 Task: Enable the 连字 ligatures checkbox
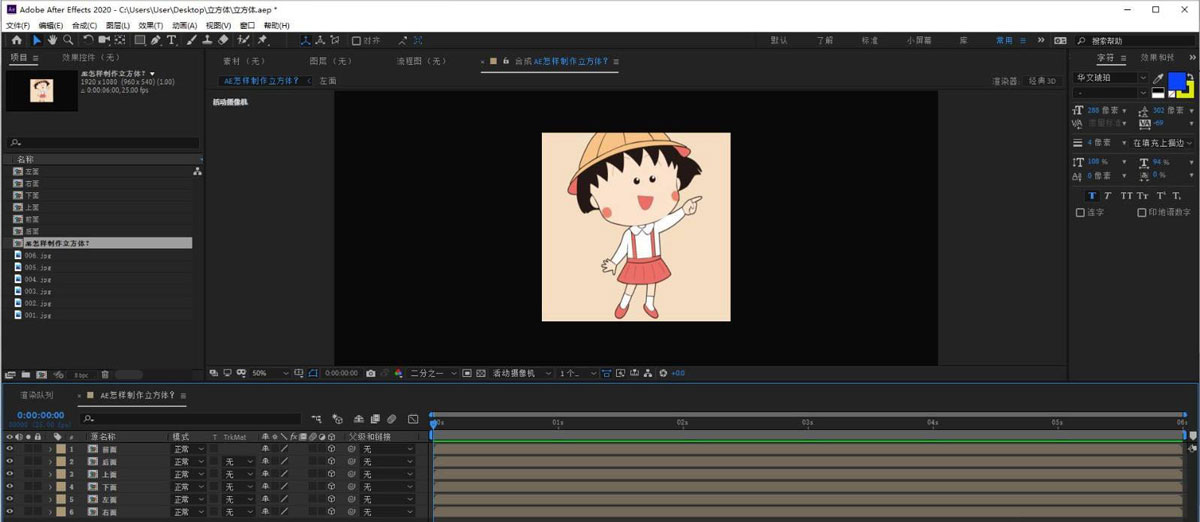[x=1080, y=212]
